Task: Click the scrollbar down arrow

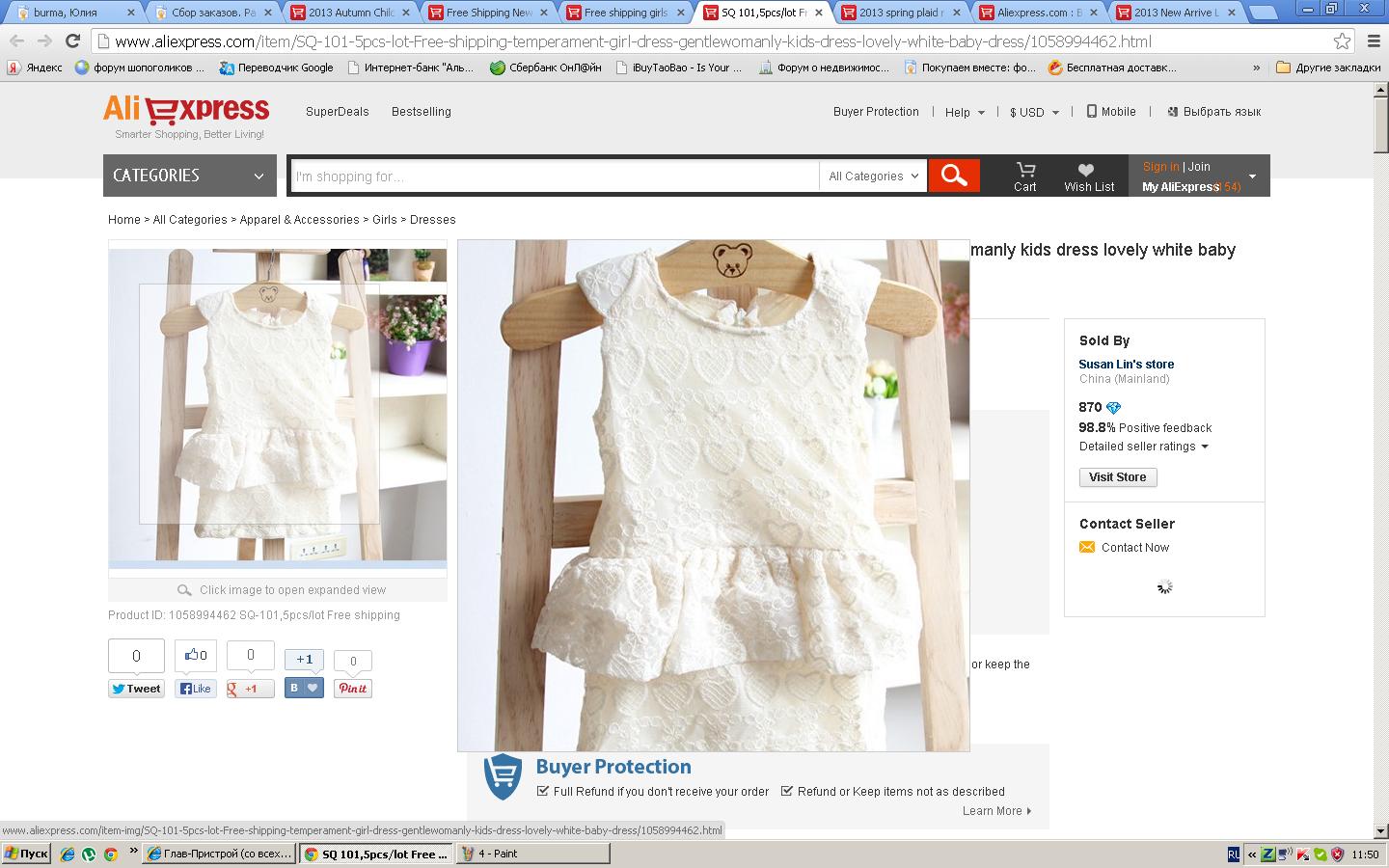Action: [x=1380, y=830]
